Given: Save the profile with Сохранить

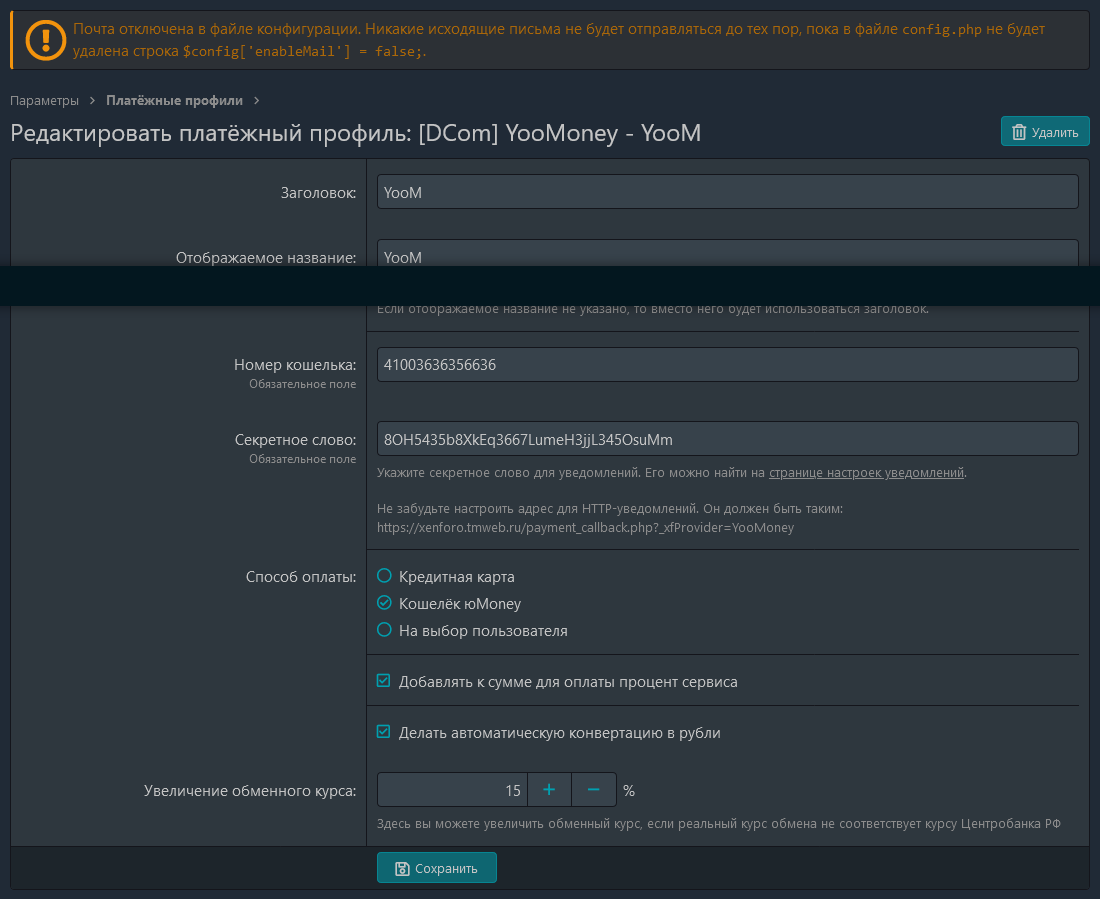Looking at the screenshot, I should pyautogui.click(x=437, y=868).
